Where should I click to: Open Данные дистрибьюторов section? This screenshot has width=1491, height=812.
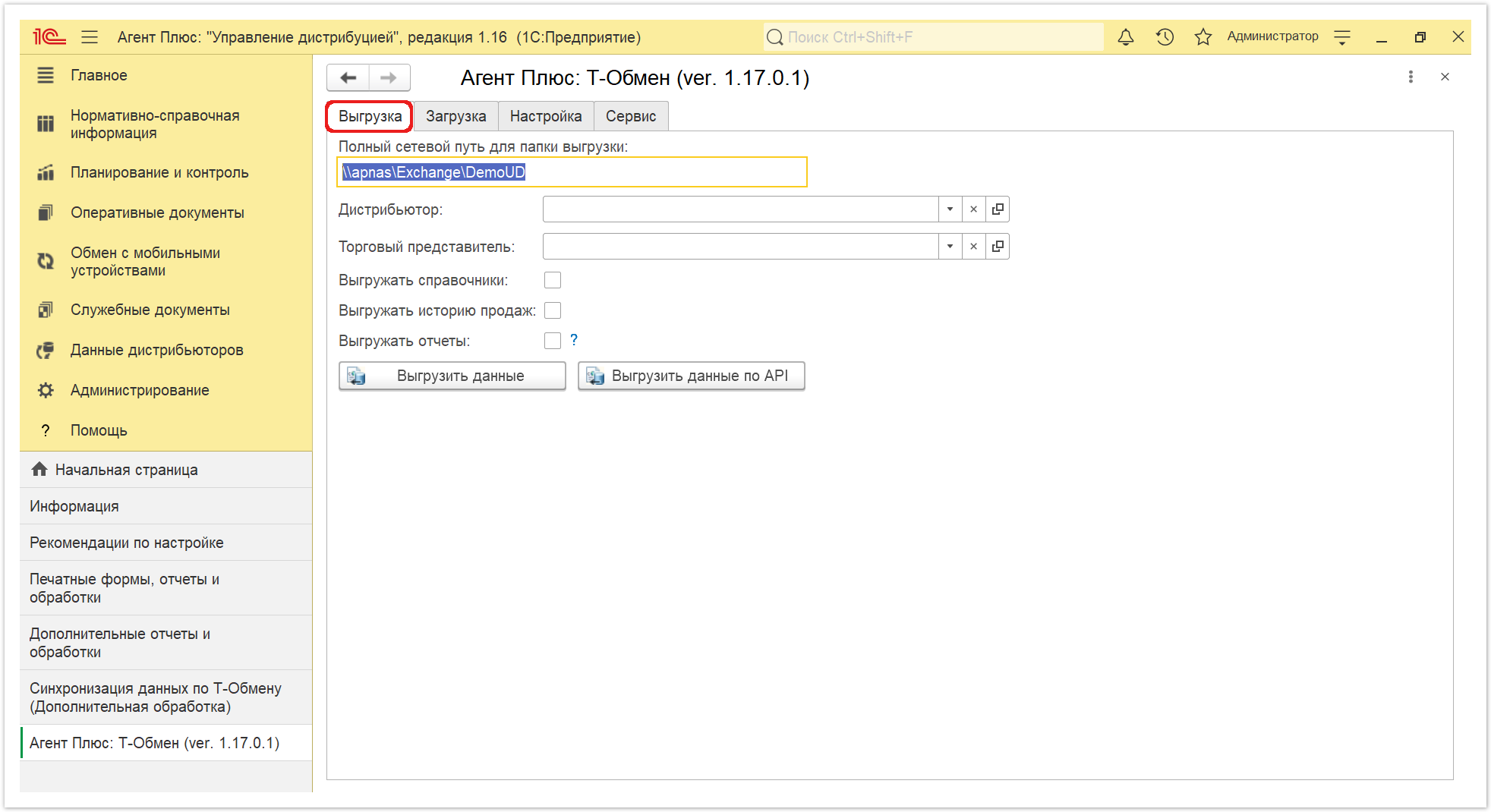pos(156,350)
